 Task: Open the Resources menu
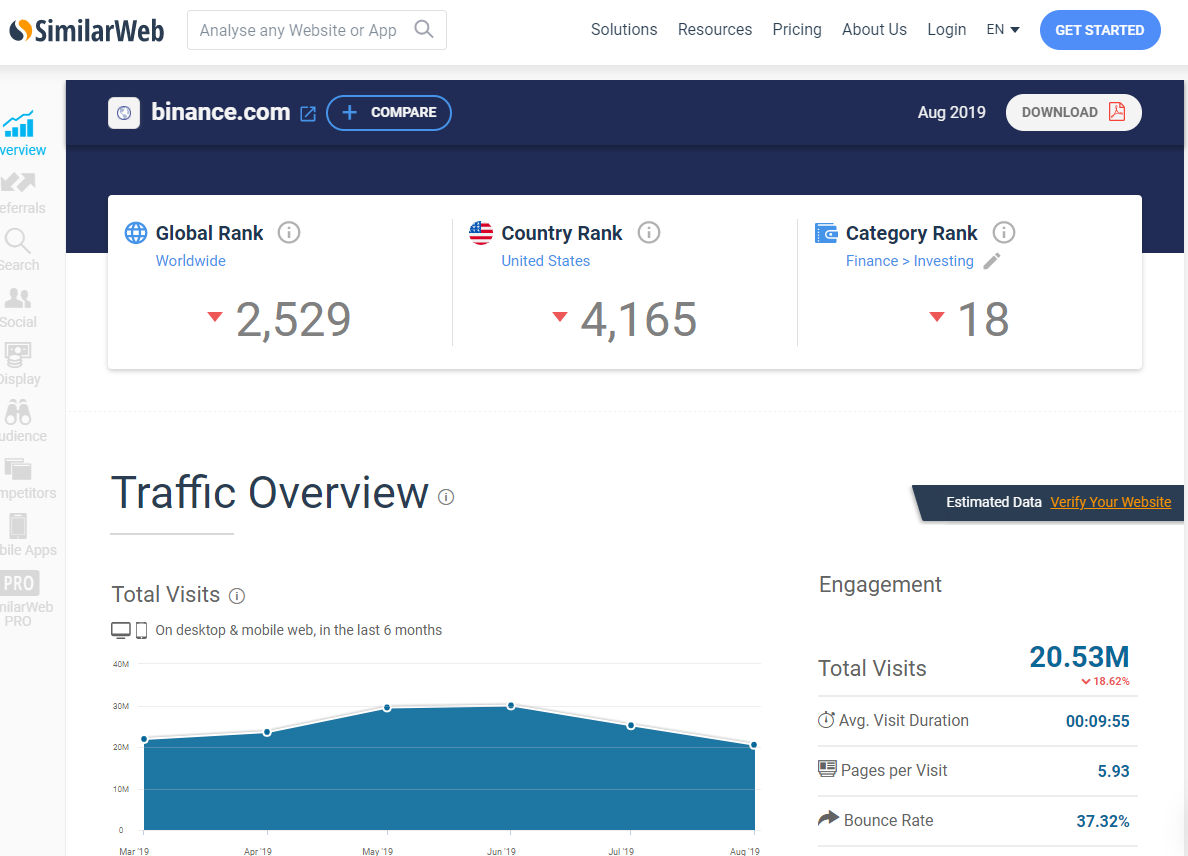pos(714,30)
